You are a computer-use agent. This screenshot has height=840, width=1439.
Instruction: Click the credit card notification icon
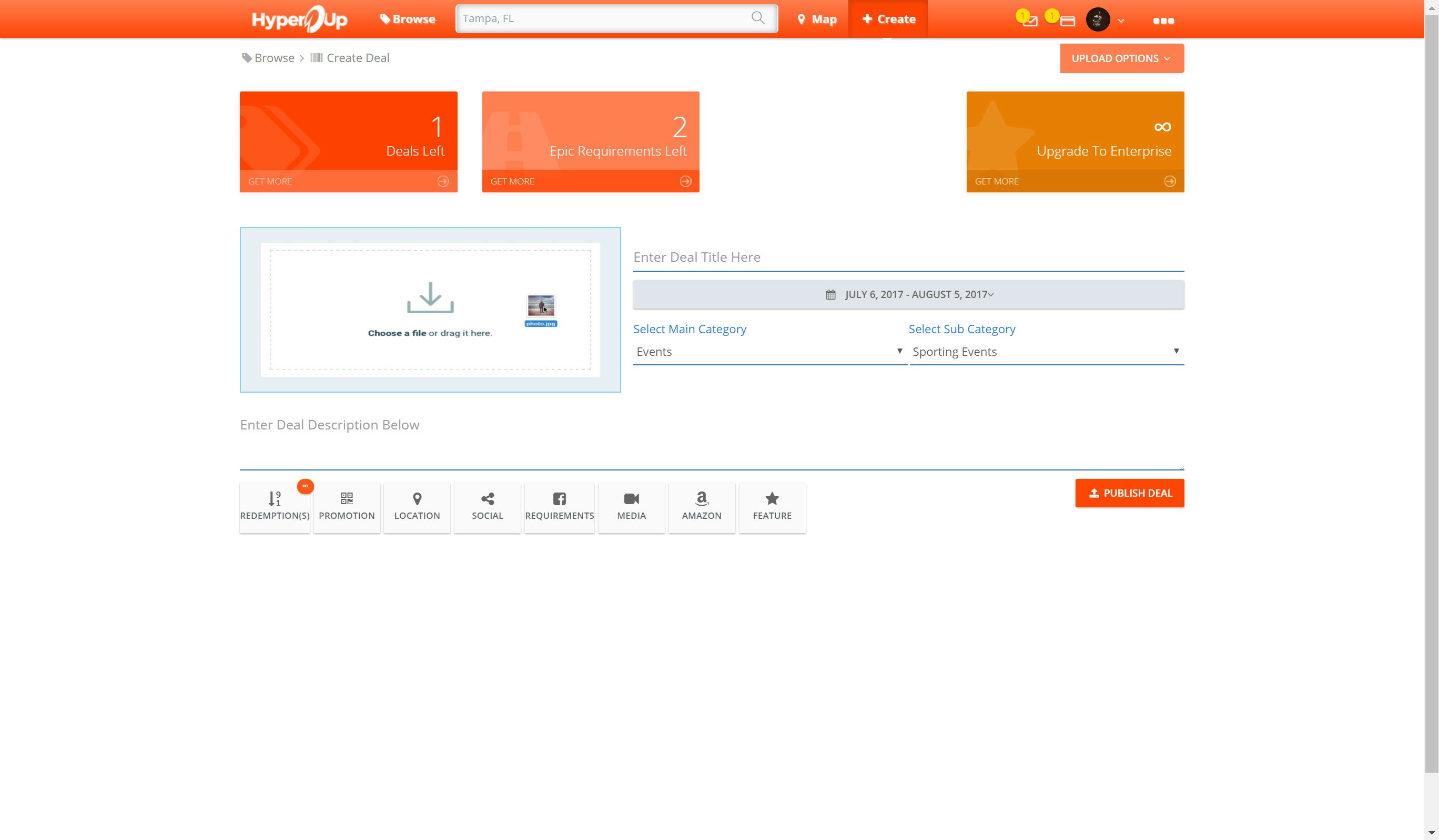1067,21
